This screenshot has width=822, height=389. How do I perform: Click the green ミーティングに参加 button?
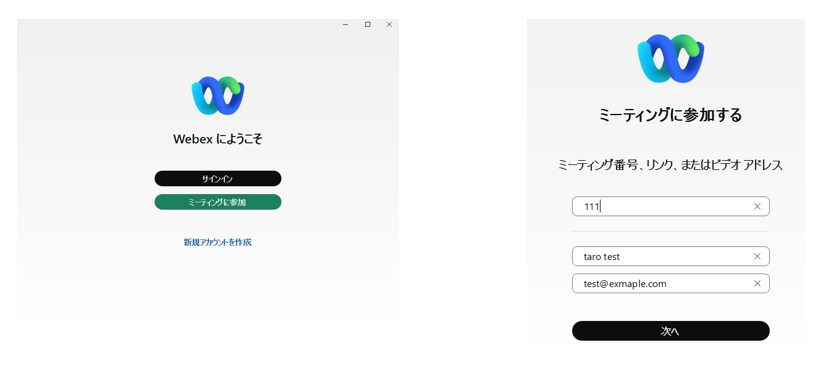pos(218,202)
